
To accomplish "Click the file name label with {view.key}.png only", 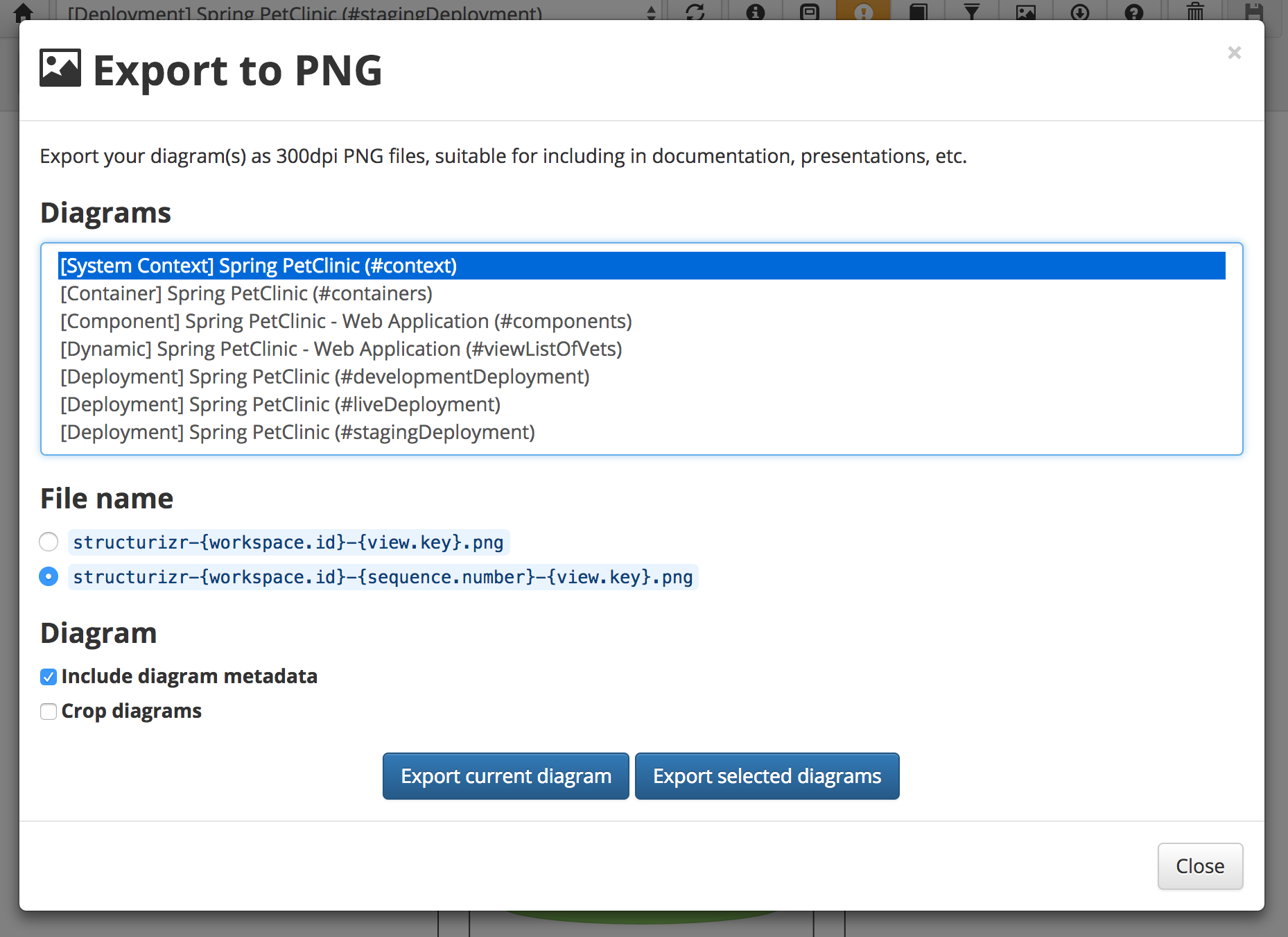I will pyautogui.click(x=288, y=542).
